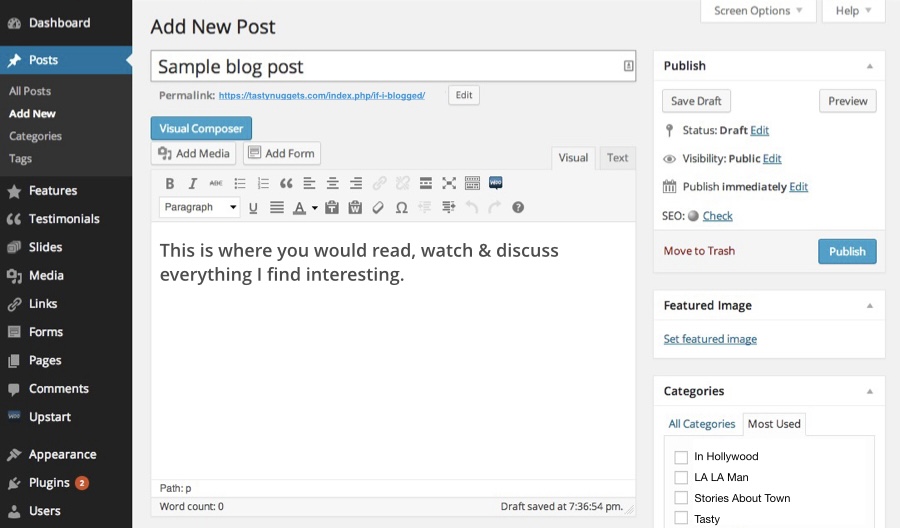The image size is (900, 528).
Task: Edit the post Visibility setting
Action: coord(772,159)
